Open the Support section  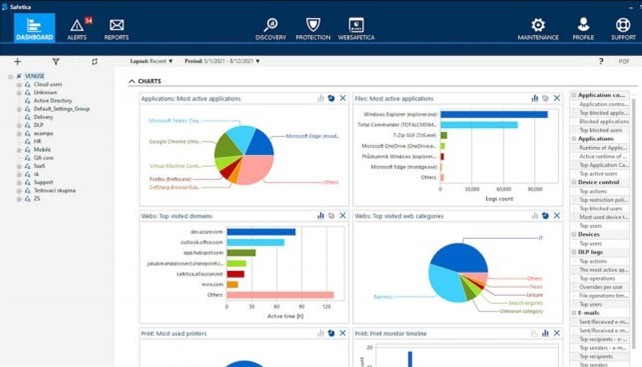(623, 29)
